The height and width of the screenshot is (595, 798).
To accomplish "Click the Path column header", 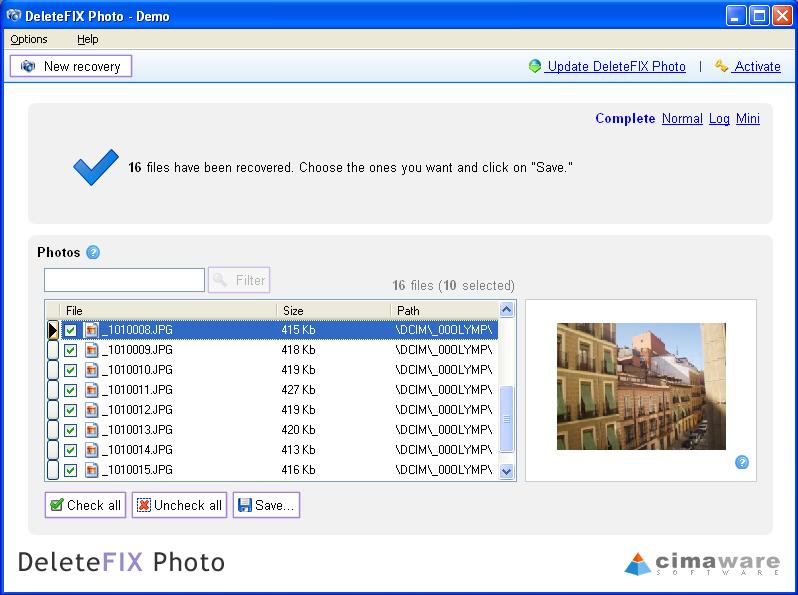I will click(x=444, y=310).
